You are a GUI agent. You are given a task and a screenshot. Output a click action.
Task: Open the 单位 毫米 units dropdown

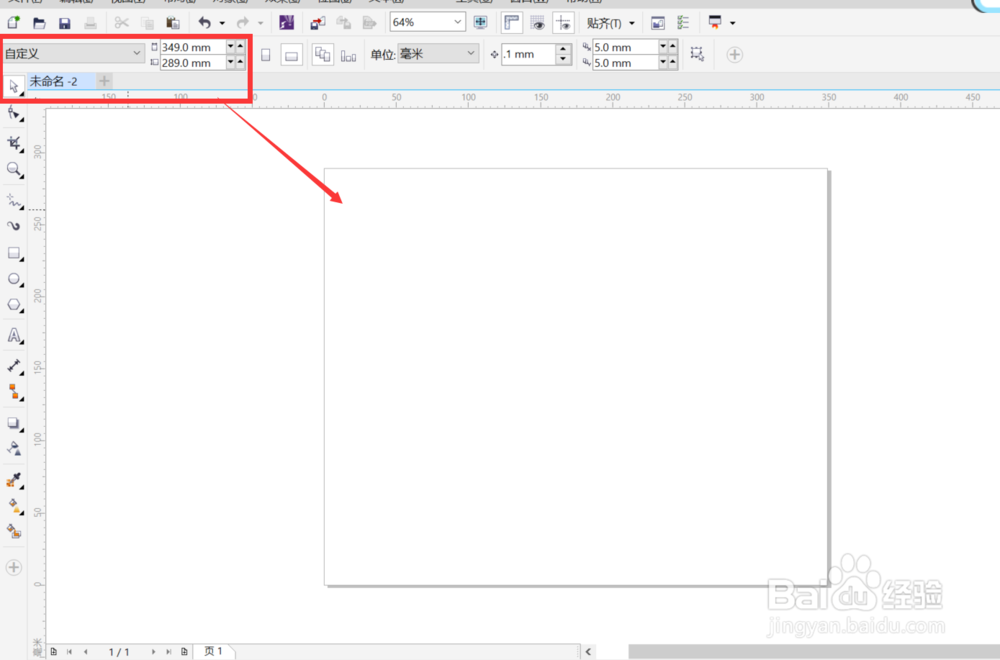pyautogui.click(x=438, y=54)
